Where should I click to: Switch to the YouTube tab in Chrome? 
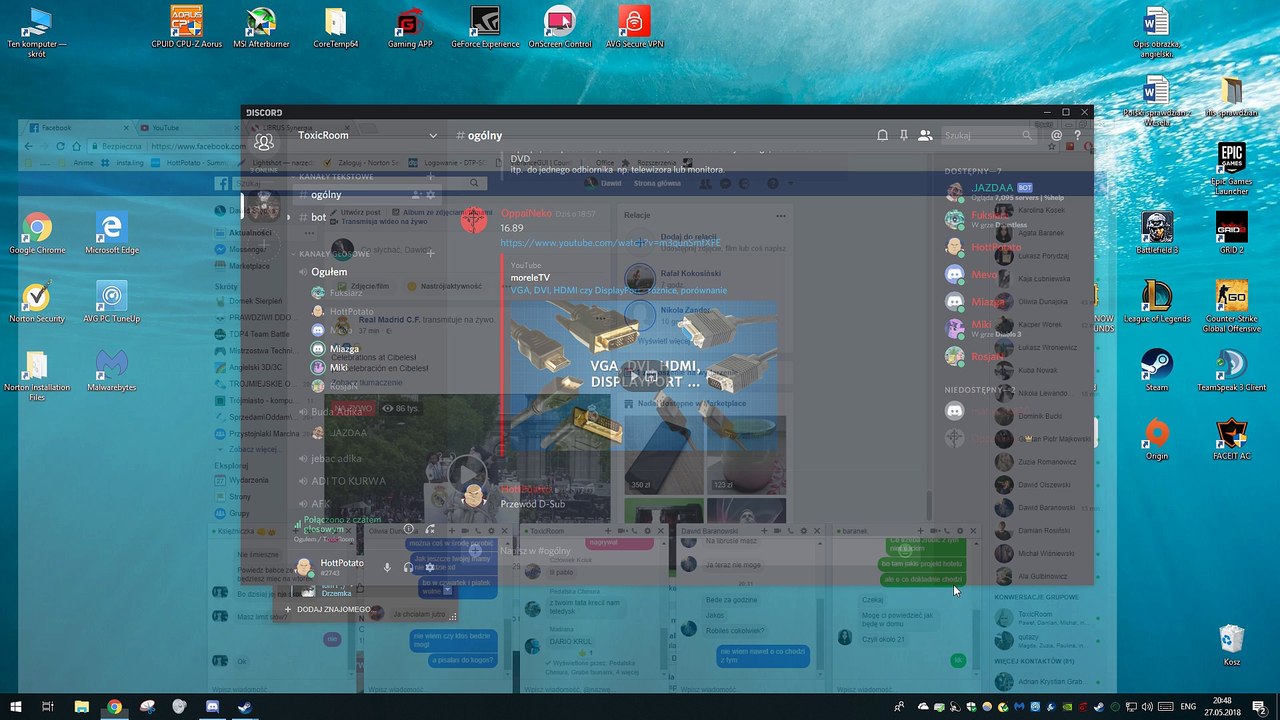click(190, 128)
